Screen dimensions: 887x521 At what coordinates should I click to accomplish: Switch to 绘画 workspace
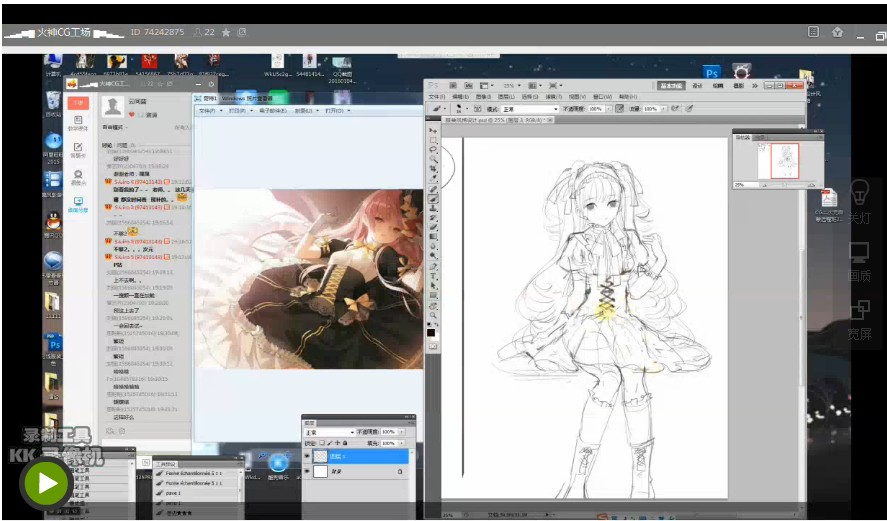point(718,85)
